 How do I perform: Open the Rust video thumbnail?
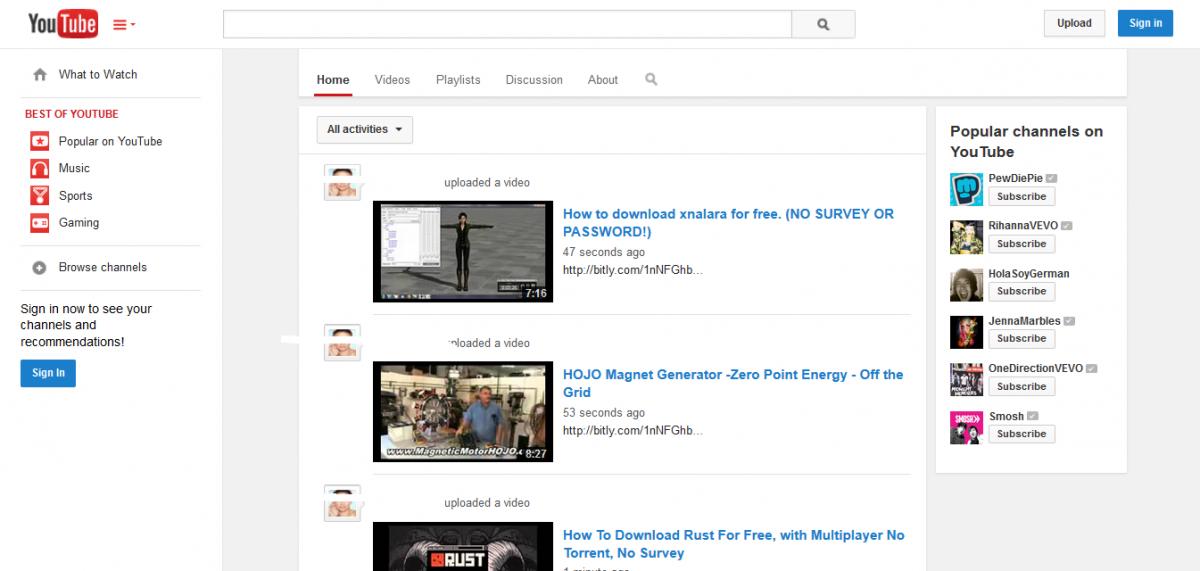tap(463, 546)
